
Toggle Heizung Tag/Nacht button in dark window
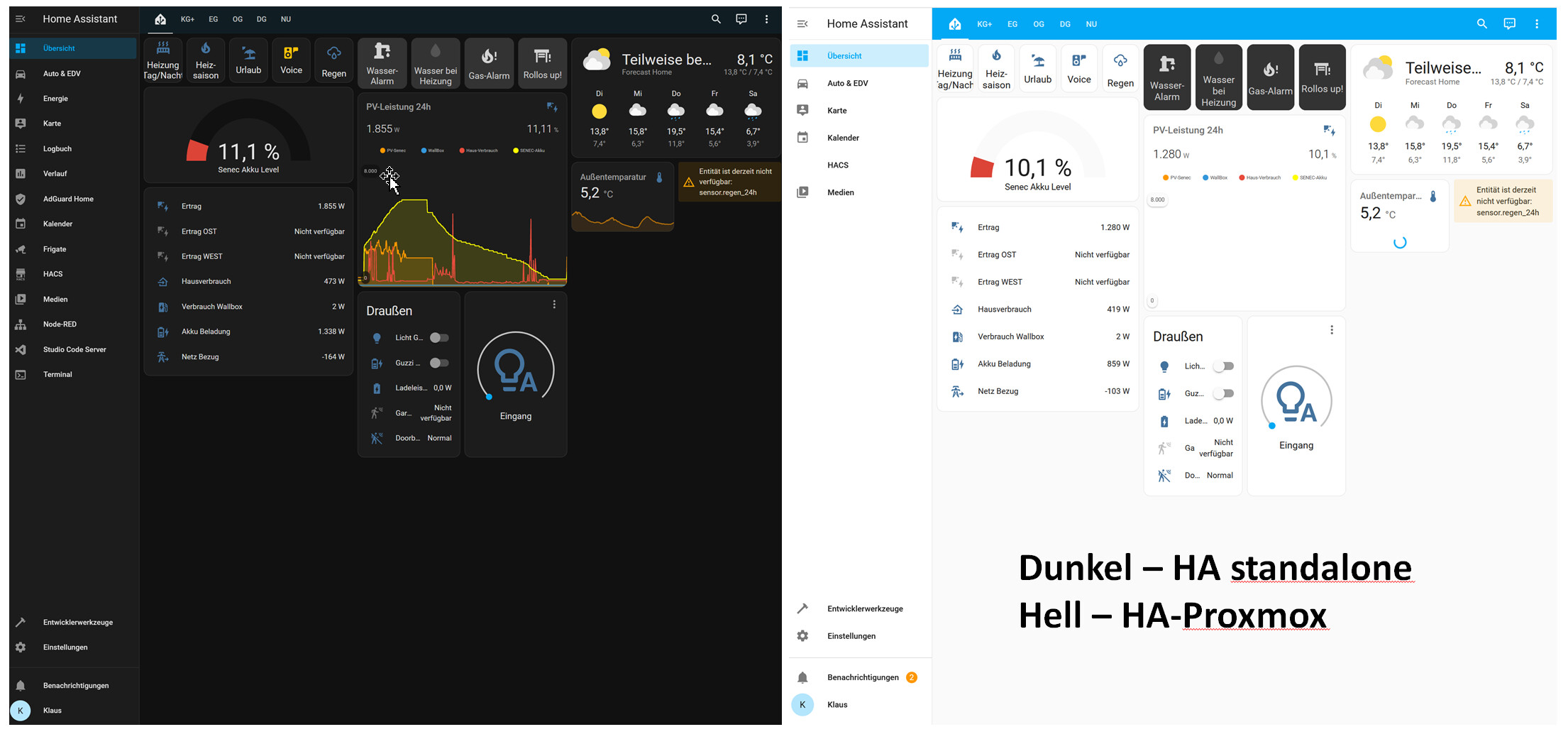point(163,60)
